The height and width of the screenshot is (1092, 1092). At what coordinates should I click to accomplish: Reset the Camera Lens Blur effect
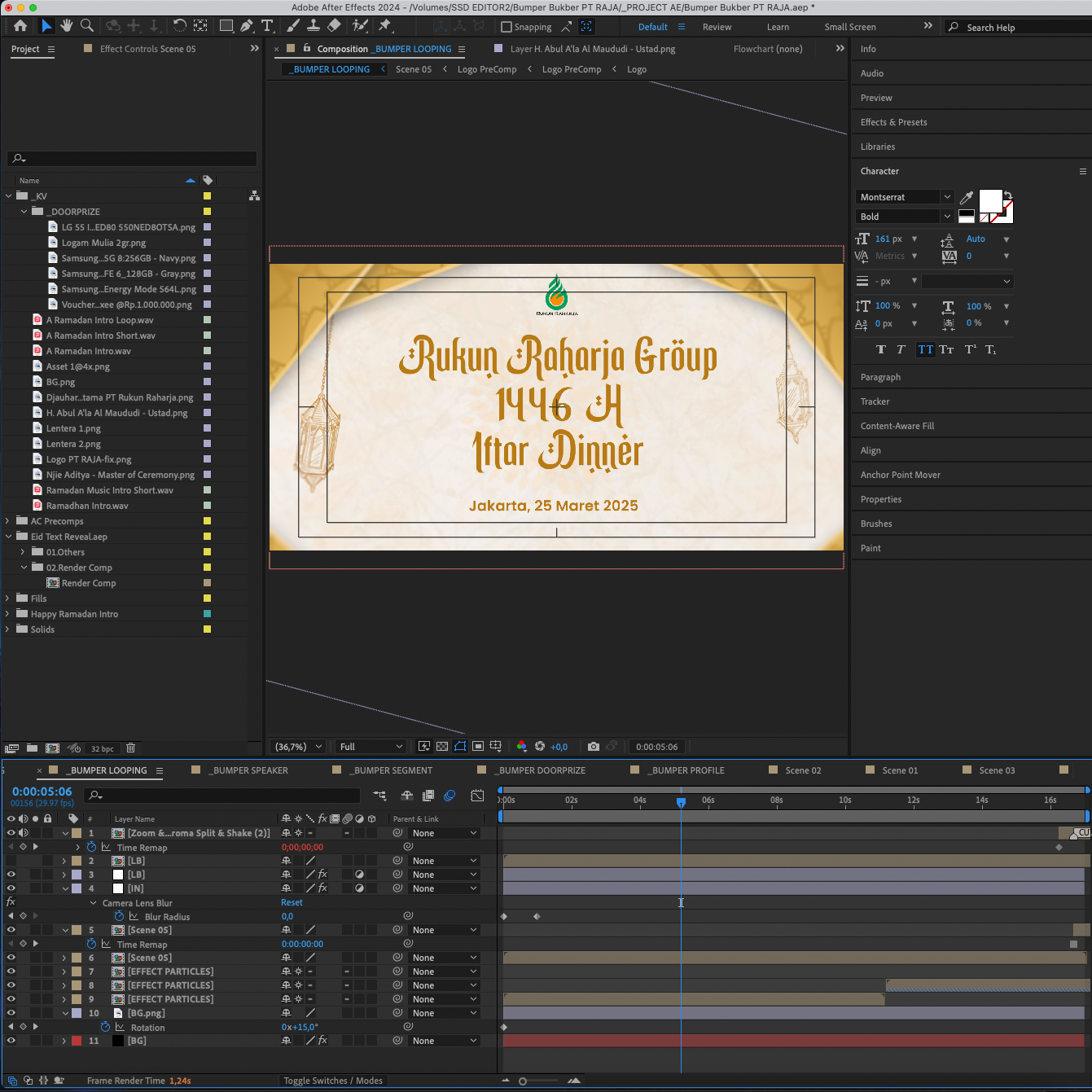(292, 902)
